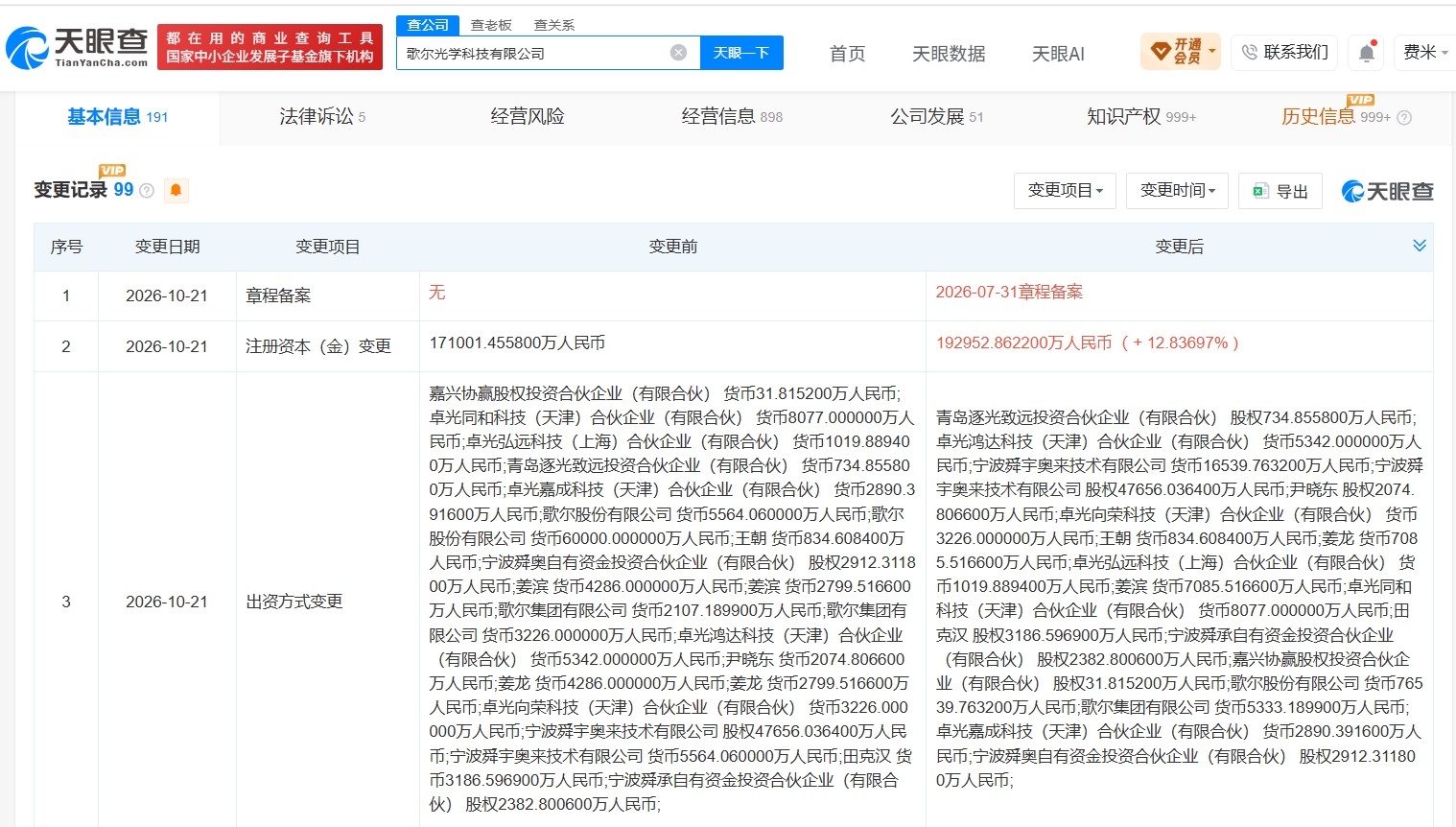
Task: Click the red 192952.862200万人民币 after-change value
Action: pos(1087,343)
